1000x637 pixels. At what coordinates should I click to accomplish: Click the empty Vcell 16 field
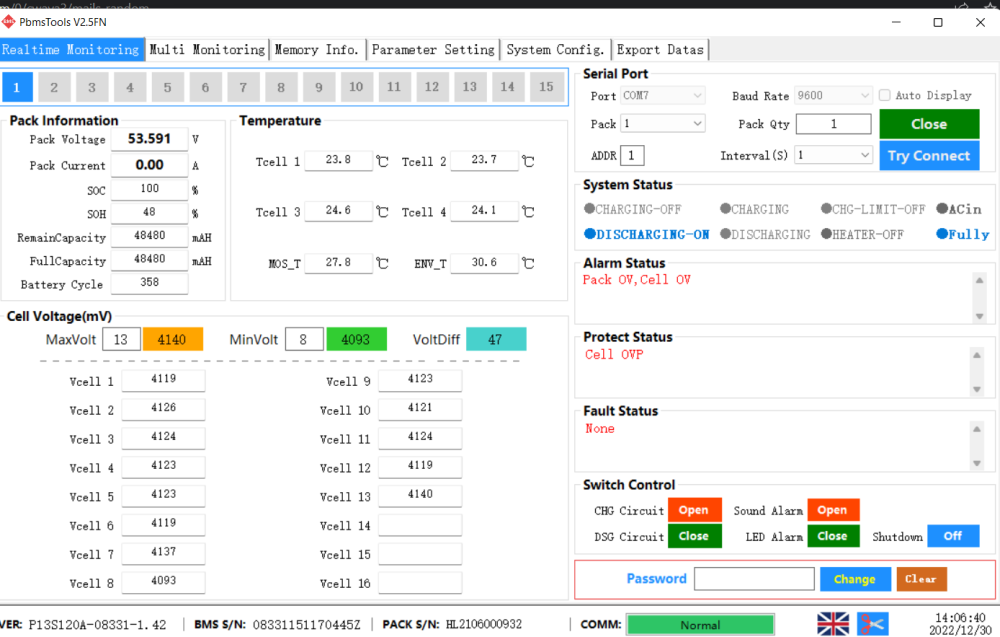[x=420, y=582]
